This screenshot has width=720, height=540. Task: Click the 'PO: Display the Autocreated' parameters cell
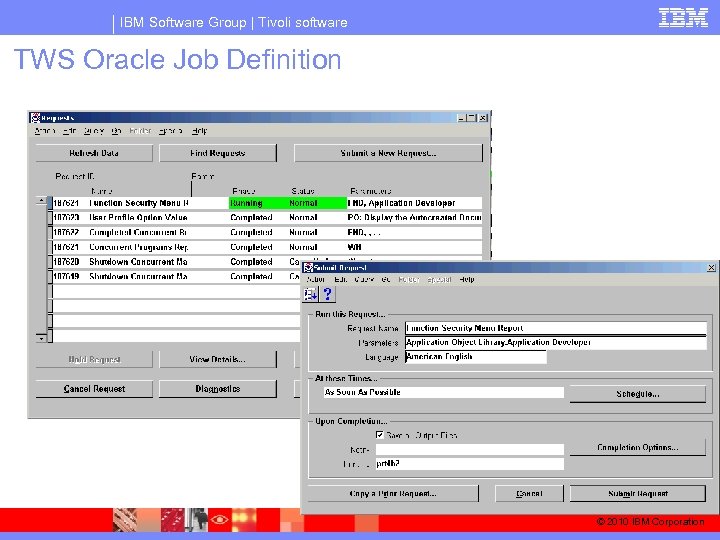click(415, 218)
